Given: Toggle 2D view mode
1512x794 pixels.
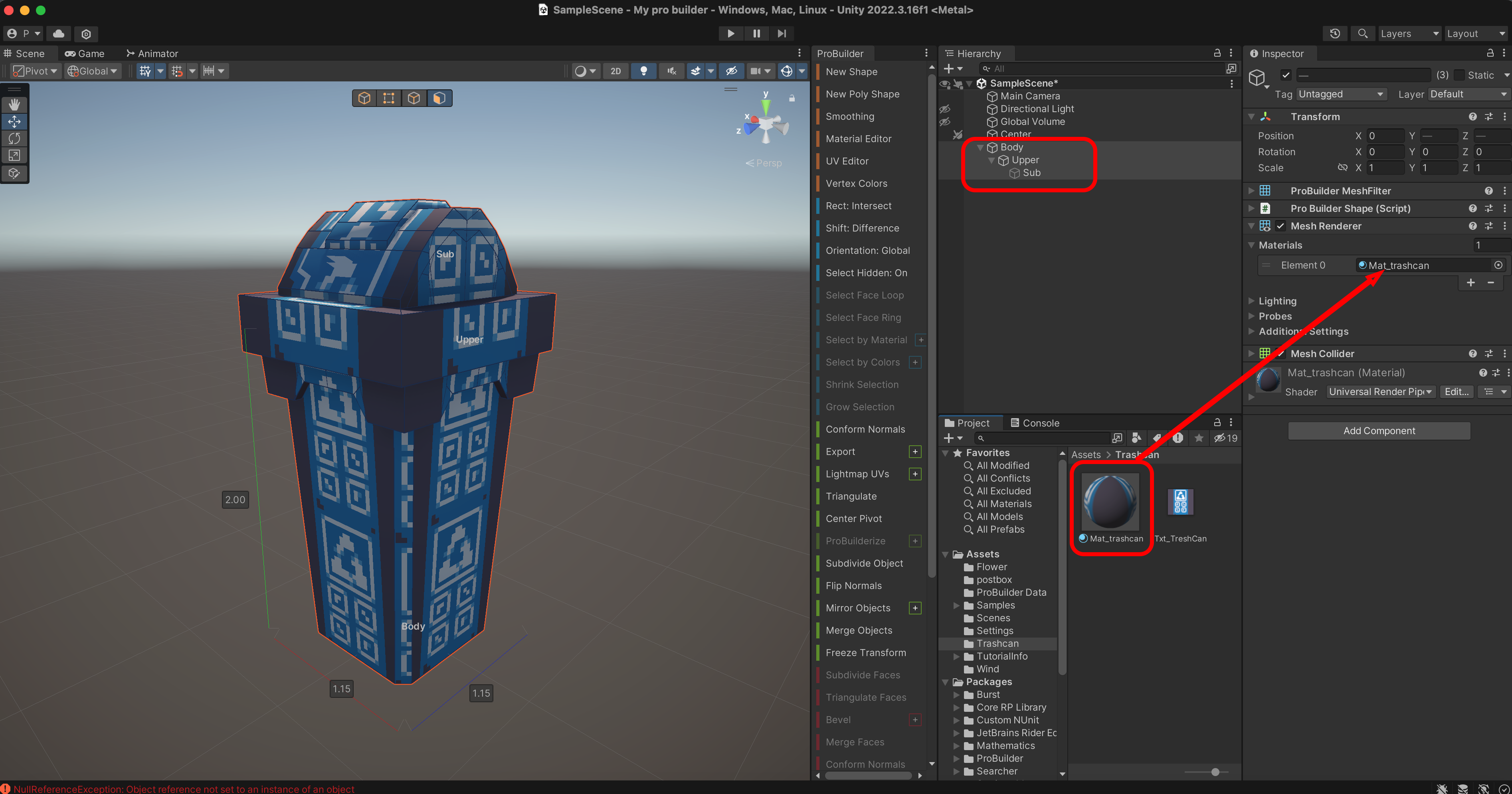Looking at the screenshot, I should tap(615, 71).
